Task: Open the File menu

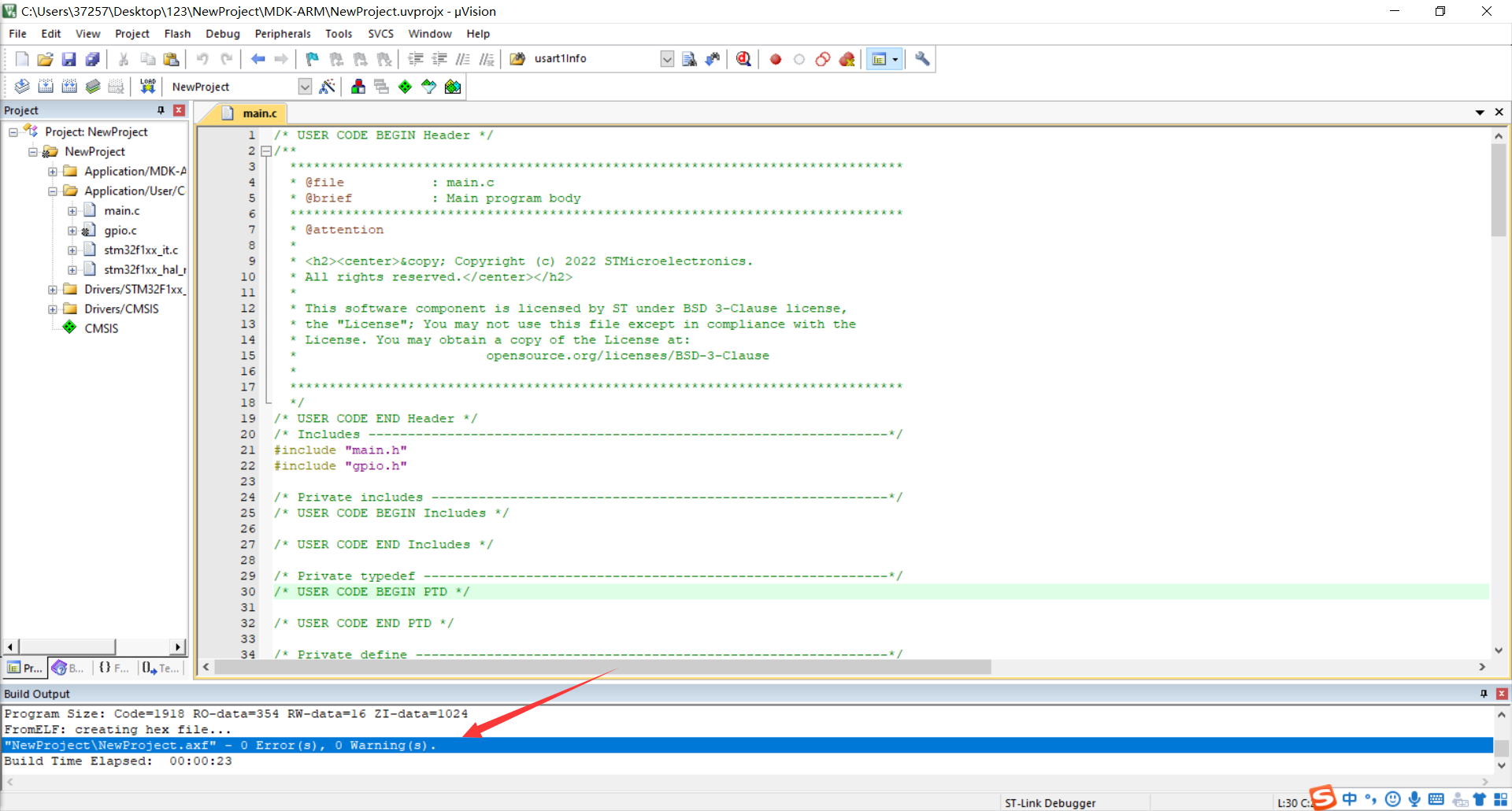Action: (x=17, y=34)
